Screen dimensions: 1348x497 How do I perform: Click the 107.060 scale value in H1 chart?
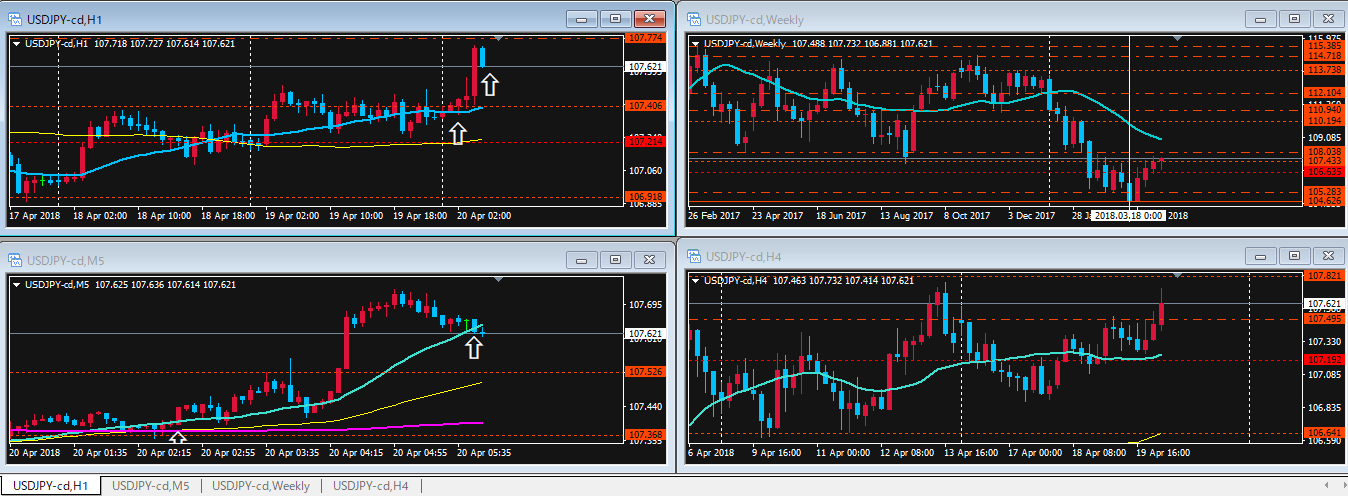(x=645, y=170)
